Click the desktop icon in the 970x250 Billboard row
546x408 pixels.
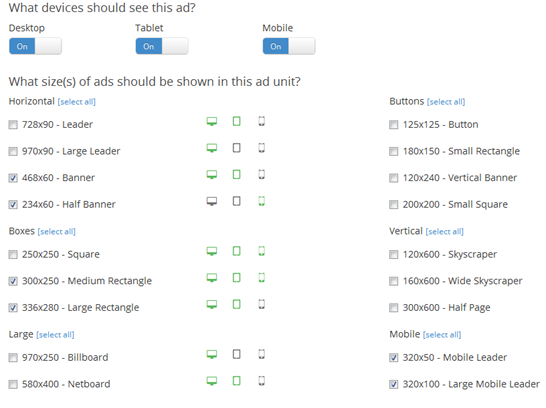point(212,354)
